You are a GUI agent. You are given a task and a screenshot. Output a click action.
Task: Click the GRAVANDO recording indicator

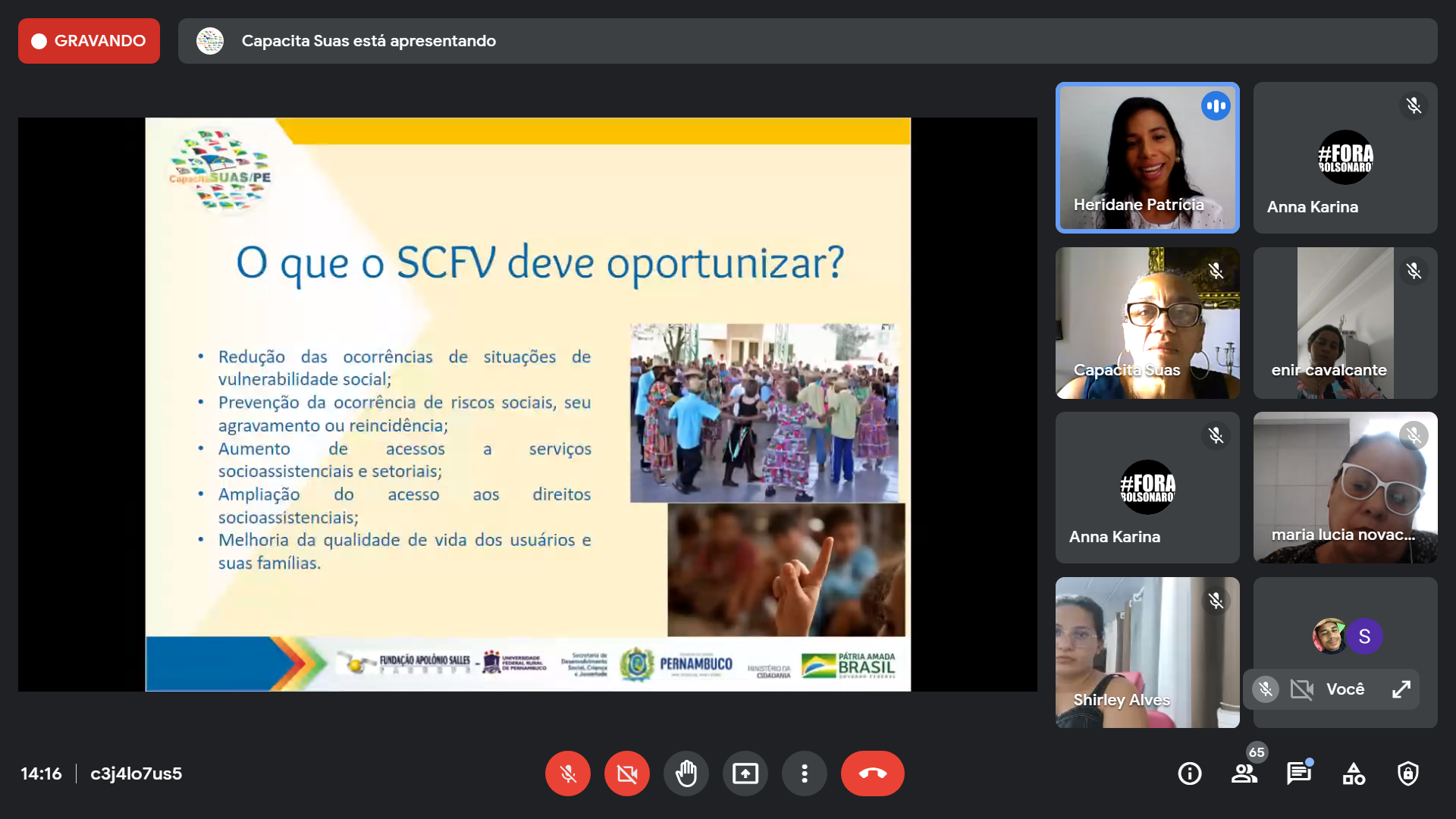(x=89, y=41)
